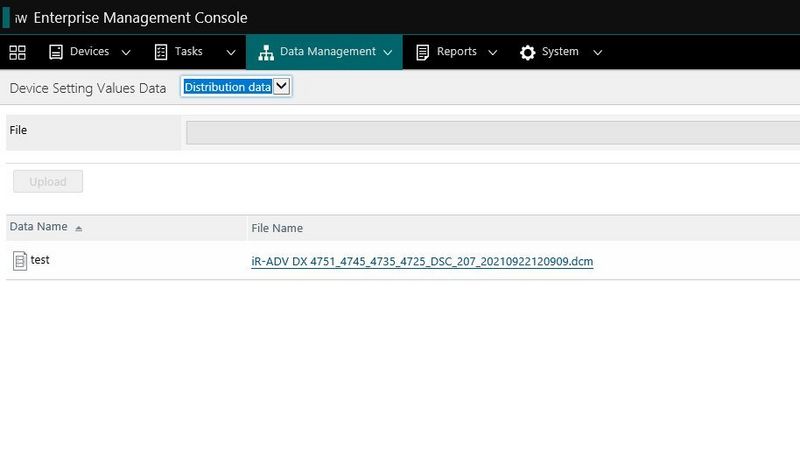Expand the Data Management chevron
Image resolution: width=800 pixels, height=451 pixels.
(387, 53)
